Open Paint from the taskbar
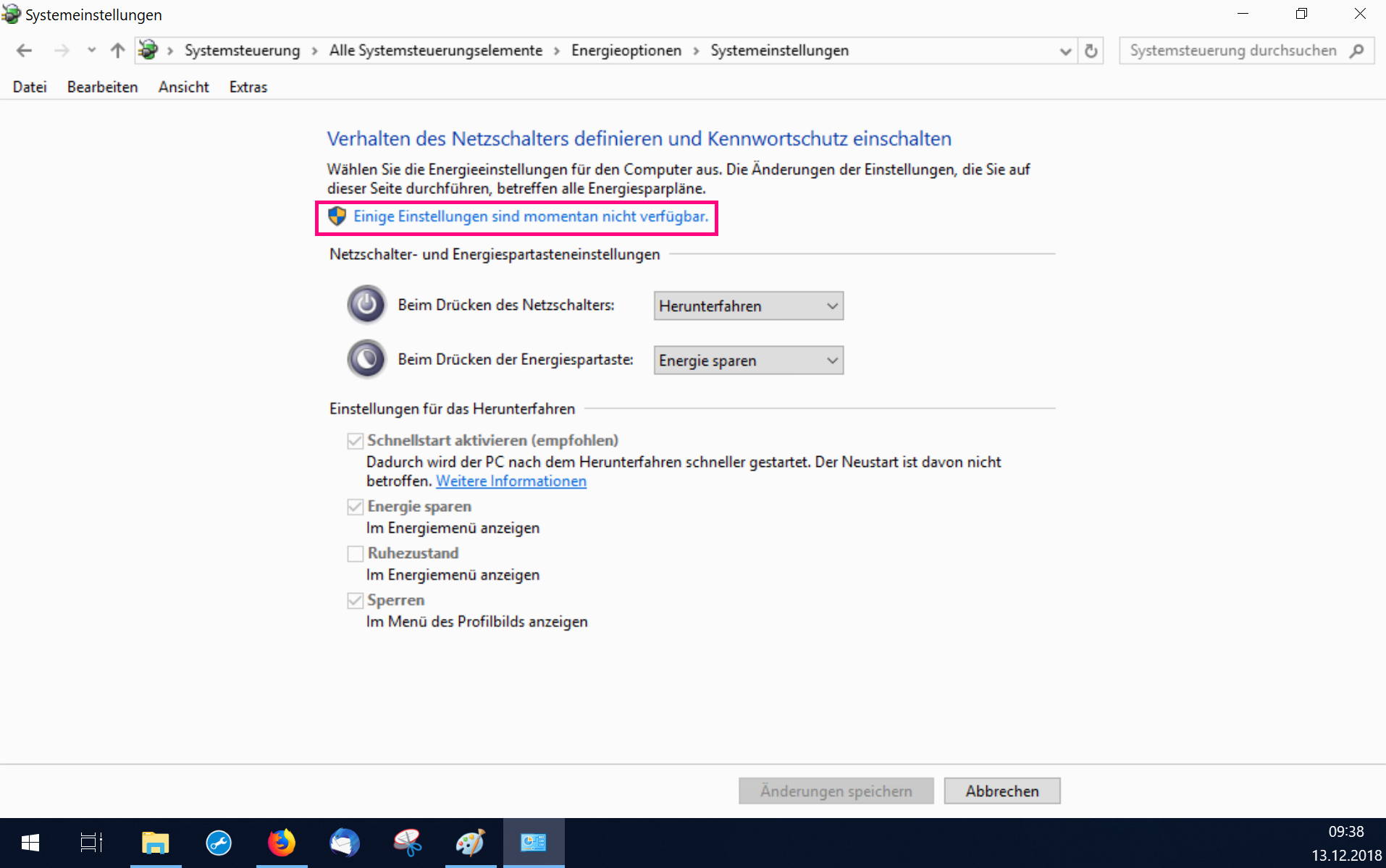This screenshot has width=1386, height=868. pos(470,843)
